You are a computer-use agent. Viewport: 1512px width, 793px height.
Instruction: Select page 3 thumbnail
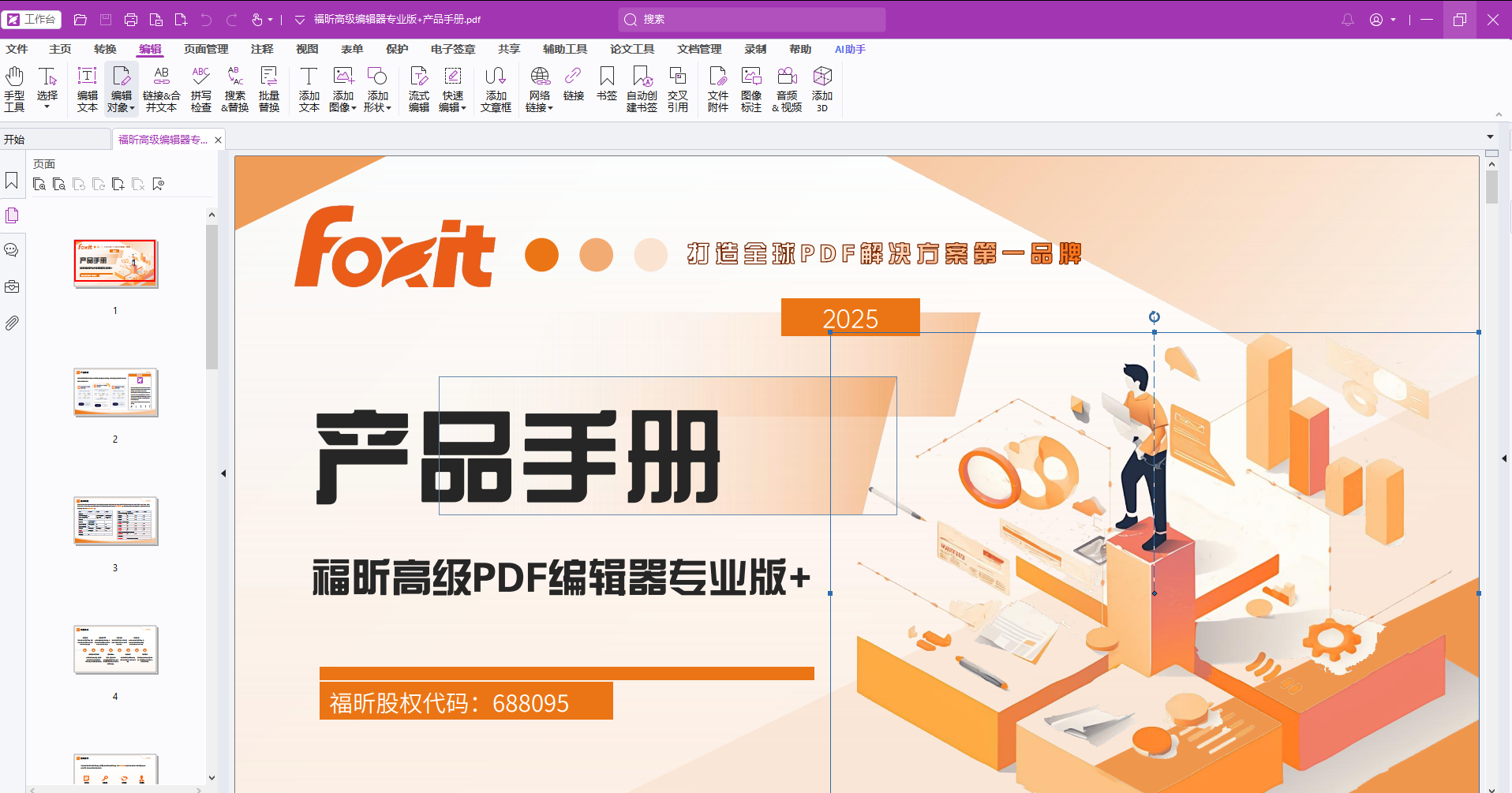pyautogui.click(x=116, y=521)
